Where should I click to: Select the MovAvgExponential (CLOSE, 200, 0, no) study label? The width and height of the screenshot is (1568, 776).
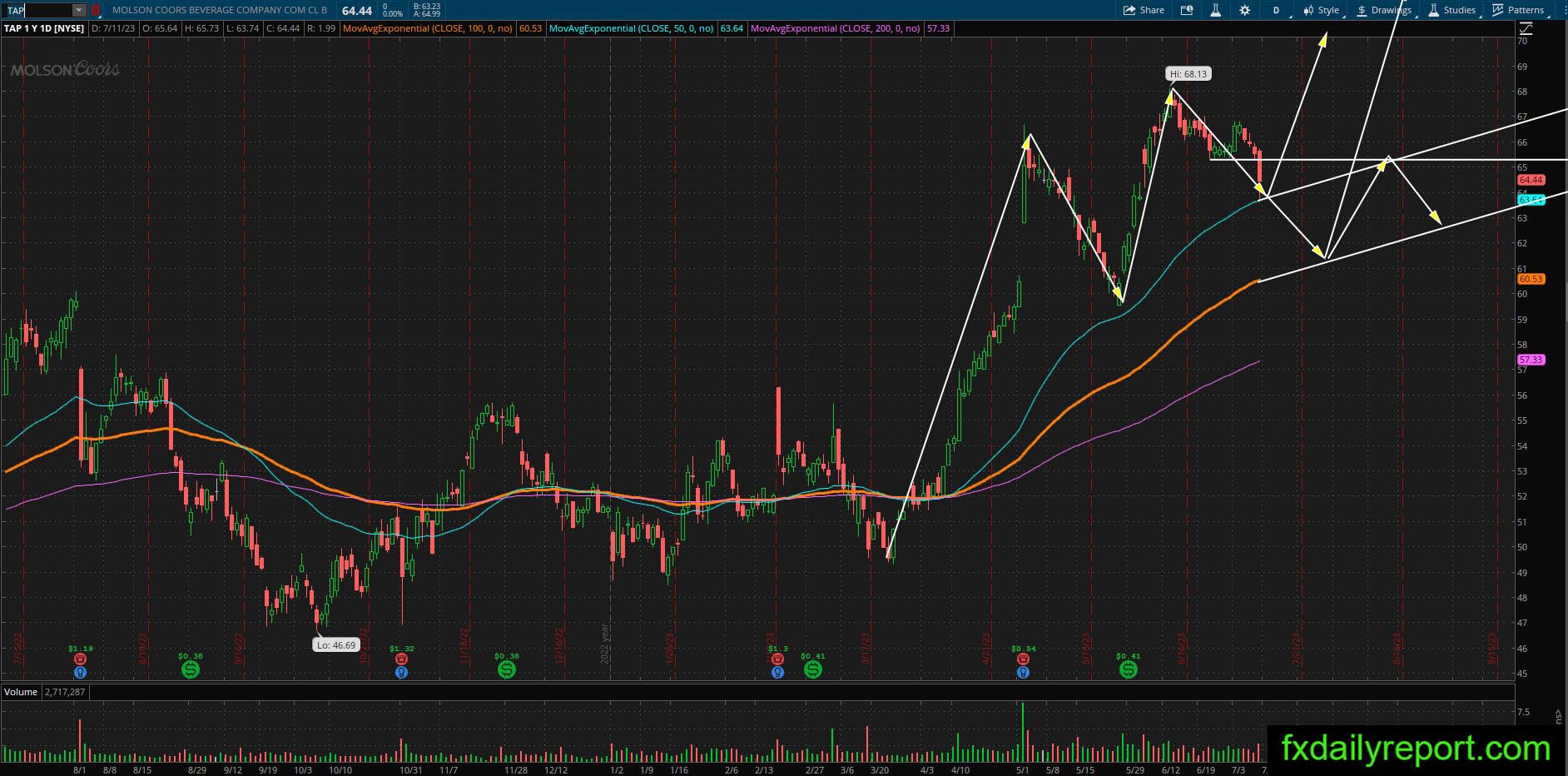835,28
